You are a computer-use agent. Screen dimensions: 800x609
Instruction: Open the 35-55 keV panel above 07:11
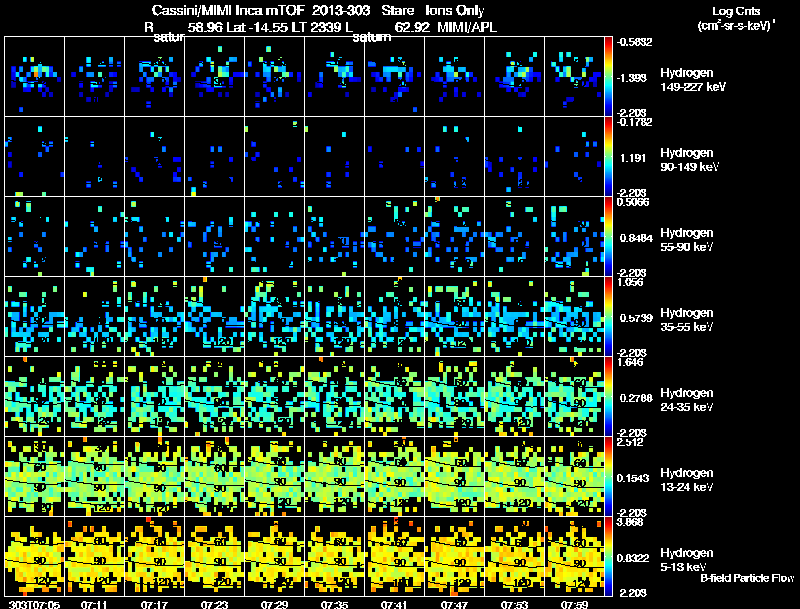click(94, 317)
